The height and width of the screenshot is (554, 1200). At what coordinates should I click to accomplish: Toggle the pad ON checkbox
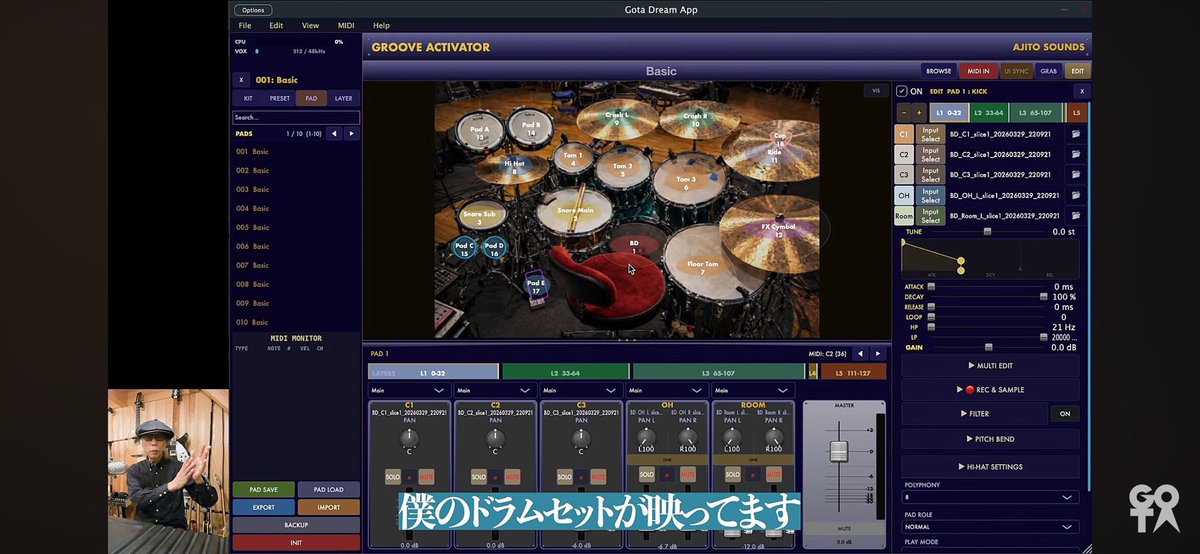tap(902, 91)
